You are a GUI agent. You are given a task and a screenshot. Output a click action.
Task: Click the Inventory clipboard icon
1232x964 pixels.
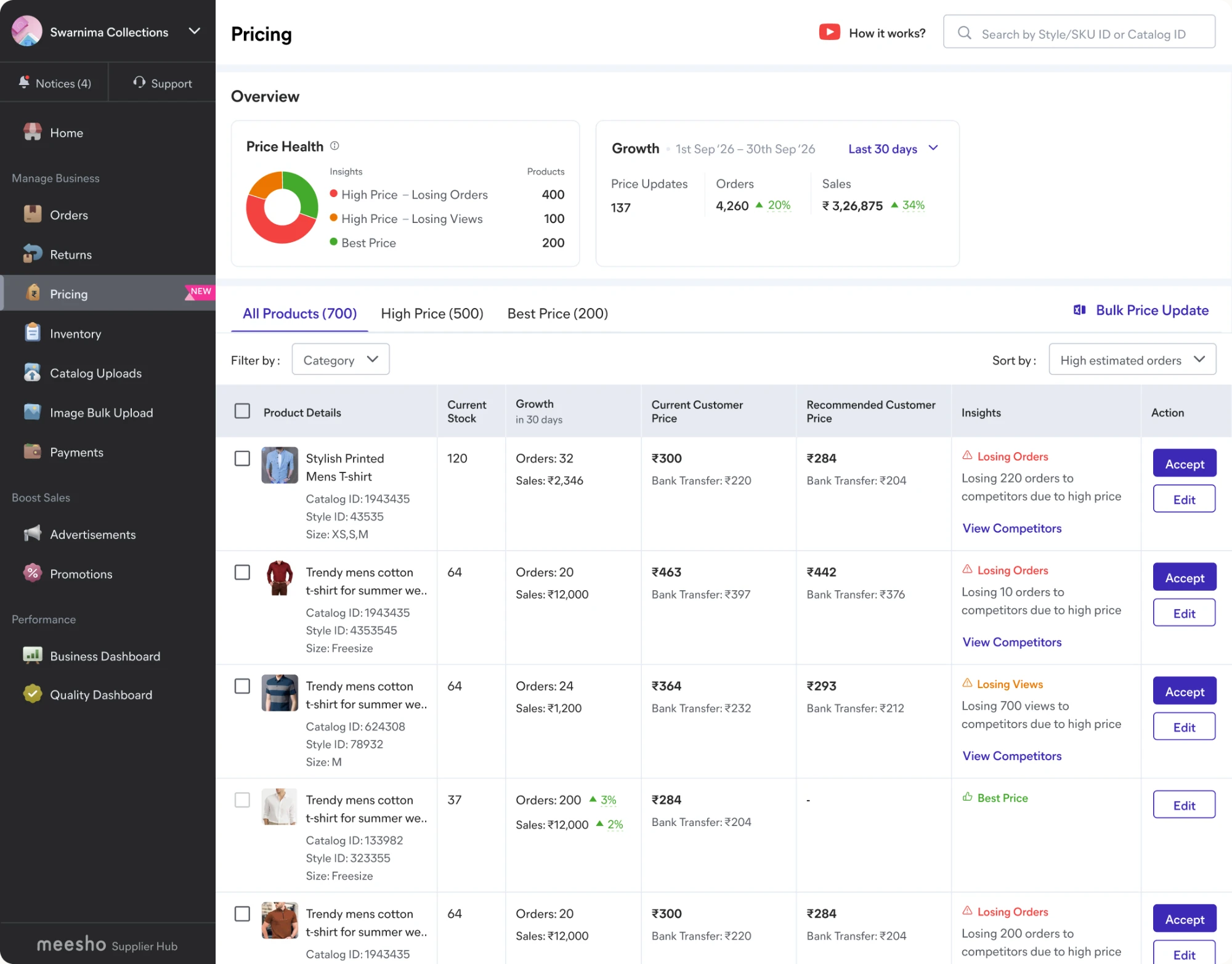coord(32,333)
